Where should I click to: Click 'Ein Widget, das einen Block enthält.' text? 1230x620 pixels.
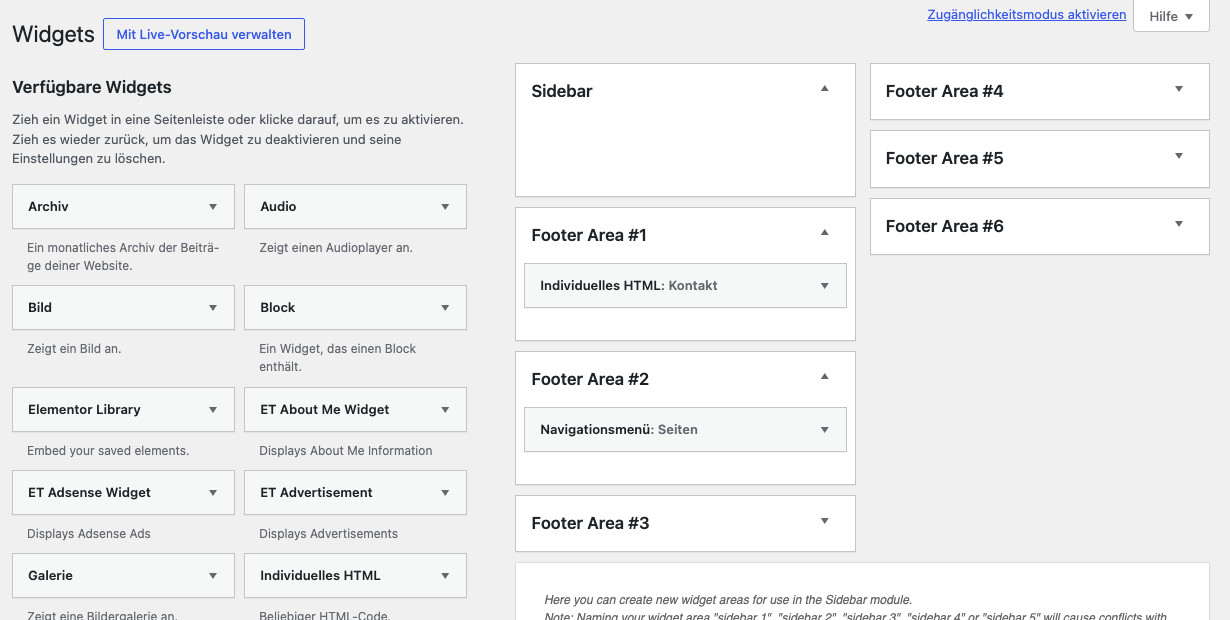(x=338, y=358)
